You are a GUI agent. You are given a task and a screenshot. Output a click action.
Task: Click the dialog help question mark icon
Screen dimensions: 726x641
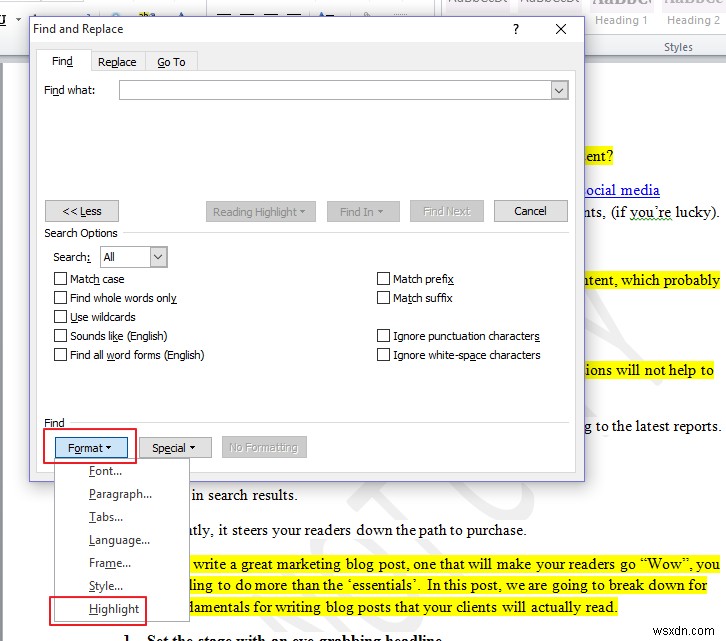pos(516,29)
